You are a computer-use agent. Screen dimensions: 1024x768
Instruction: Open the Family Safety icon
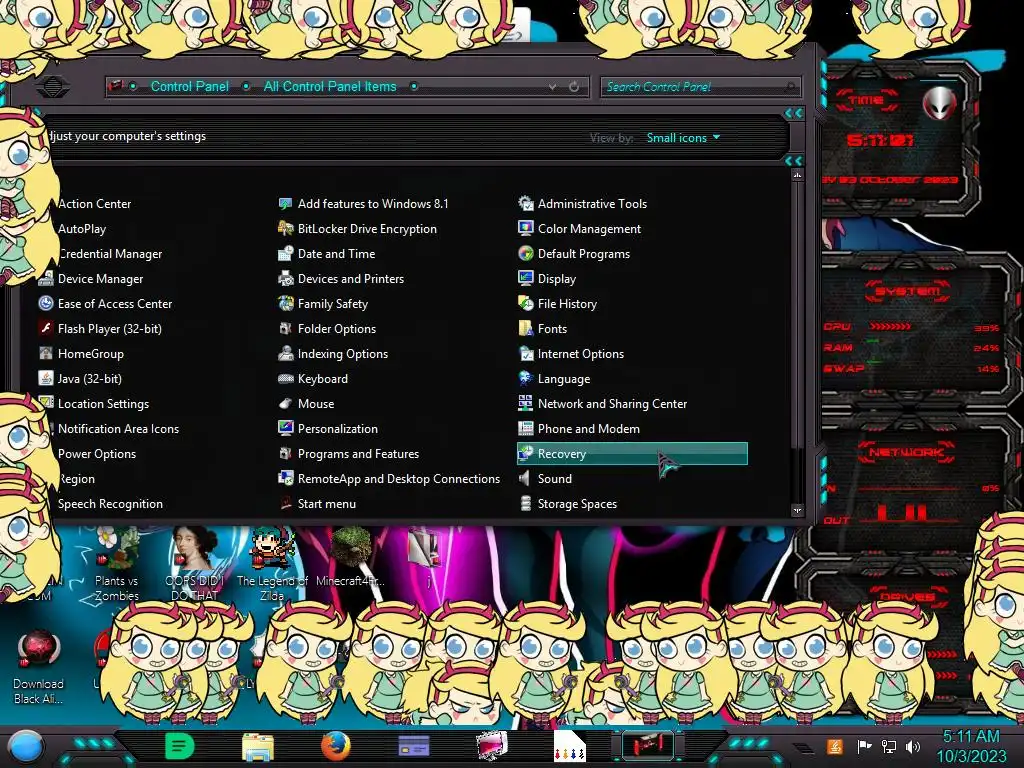[x=285, y=303]
